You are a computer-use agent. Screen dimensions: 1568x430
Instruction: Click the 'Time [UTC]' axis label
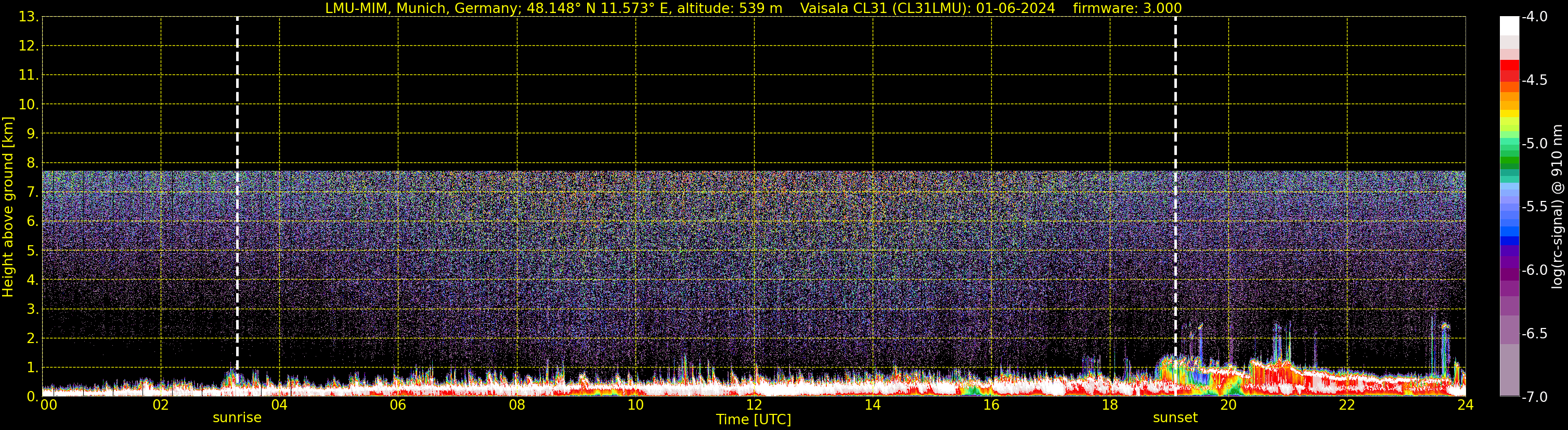point(754,420)
